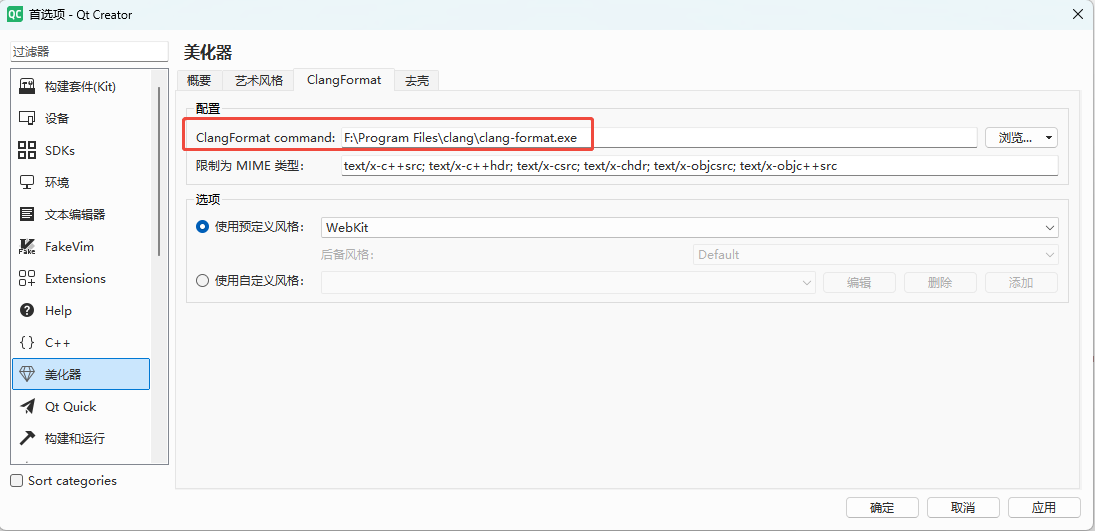Click the SDKs grid icon
Viewport: 1095px width, 531px height.
pyautogui.click(x=27, y=150)
